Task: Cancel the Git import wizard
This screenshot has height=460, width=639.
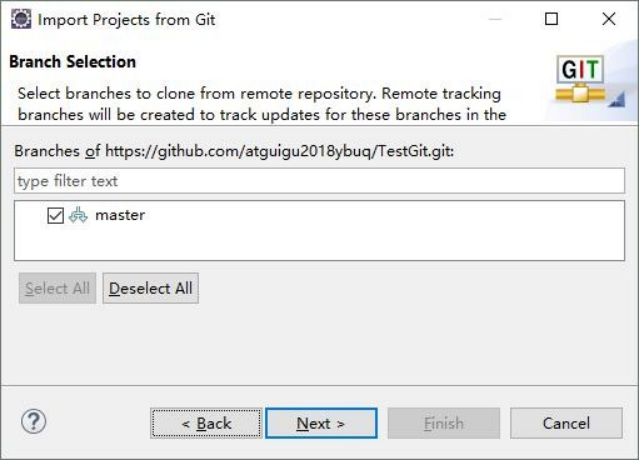Action: click(x=566, y=423)
